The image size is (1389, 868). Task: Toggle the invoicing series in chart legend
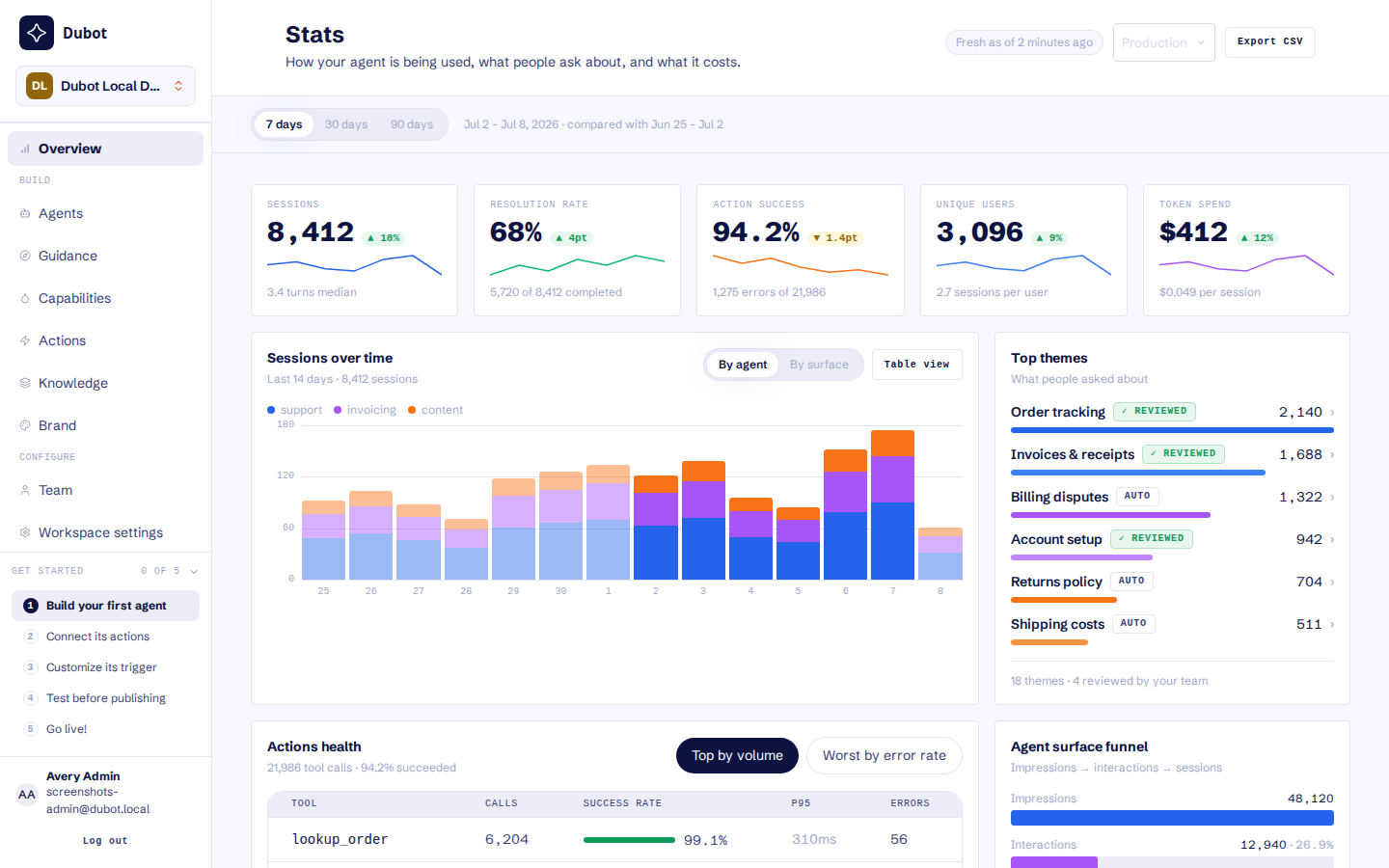click(x=366, y=410)
